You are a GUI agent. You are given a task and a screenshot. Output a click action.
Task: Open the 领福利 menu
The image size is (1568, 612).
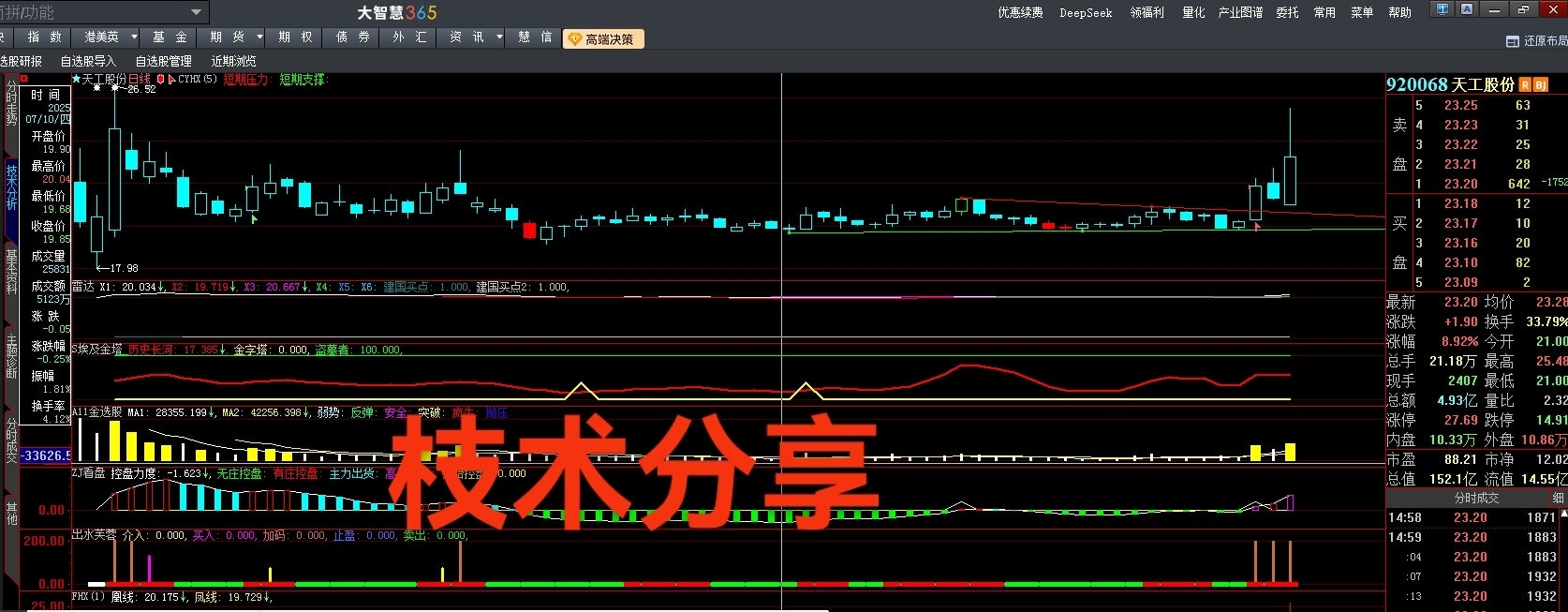coord(1146,12)
